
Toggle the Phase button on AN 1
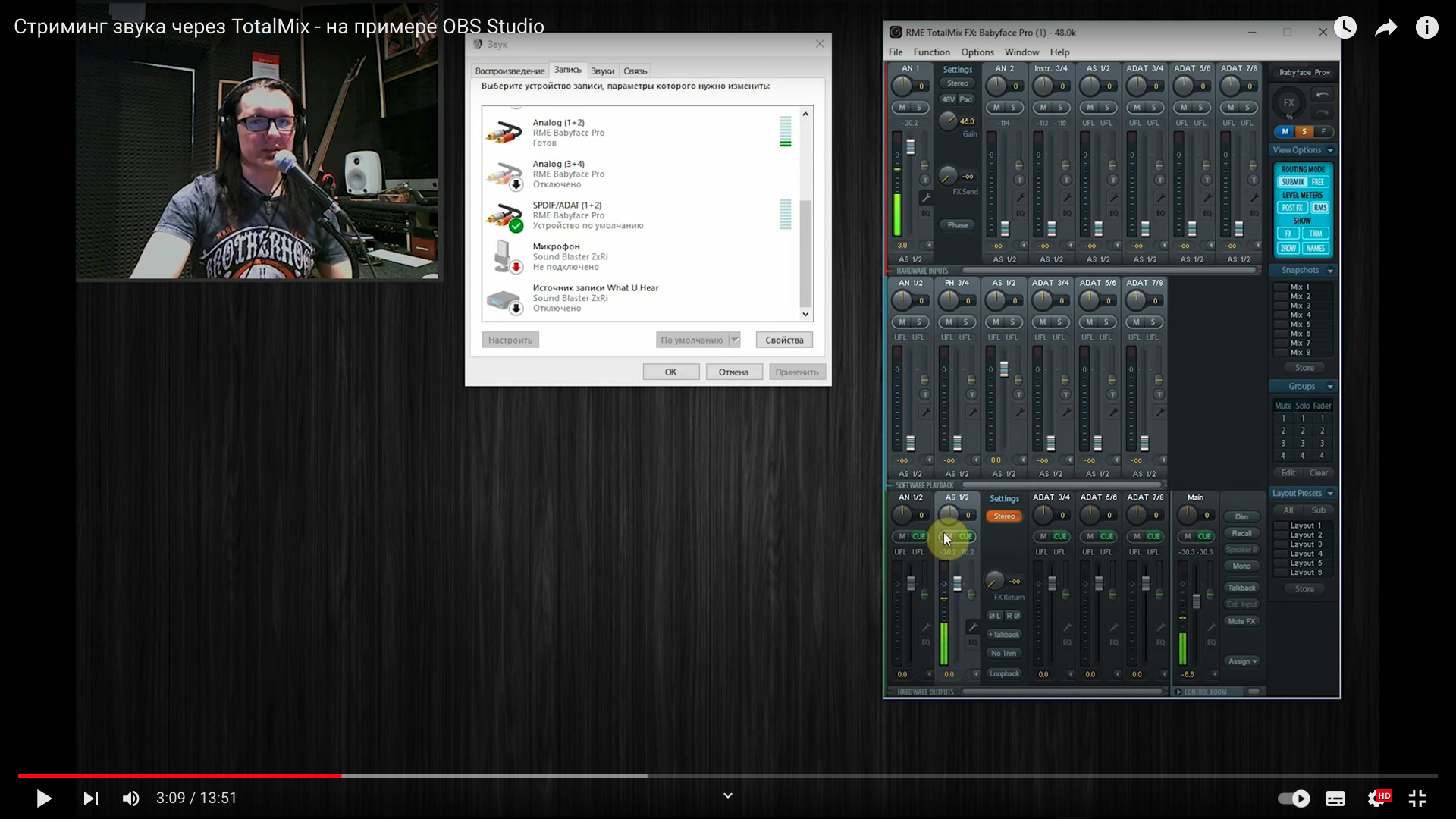pyautogui.click(x=957, y=225)
